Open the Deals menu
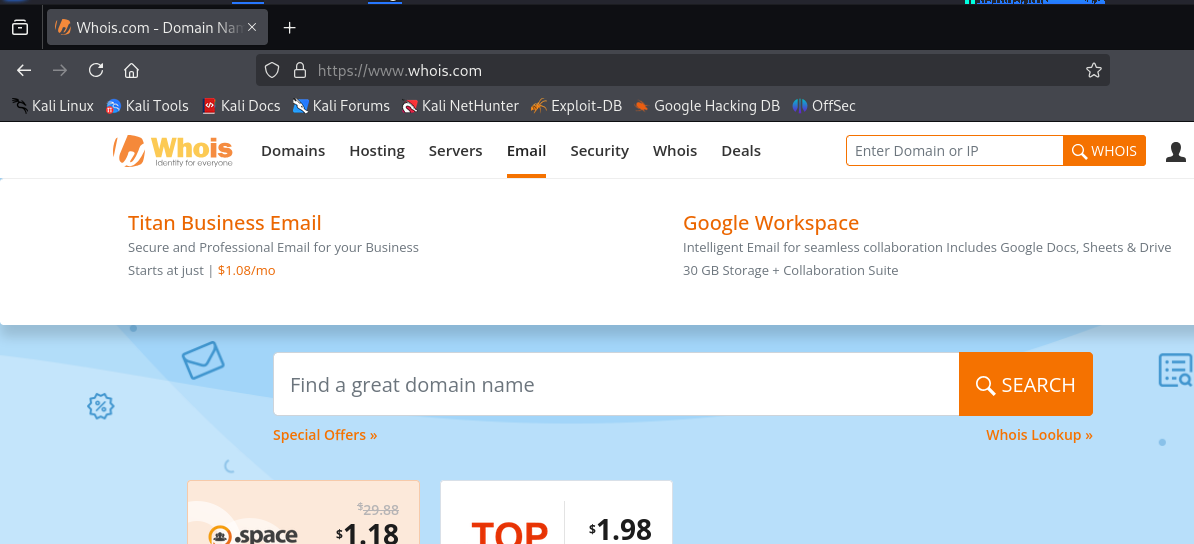The width and height of the screenshot is (1194, 544). (741, 151)
